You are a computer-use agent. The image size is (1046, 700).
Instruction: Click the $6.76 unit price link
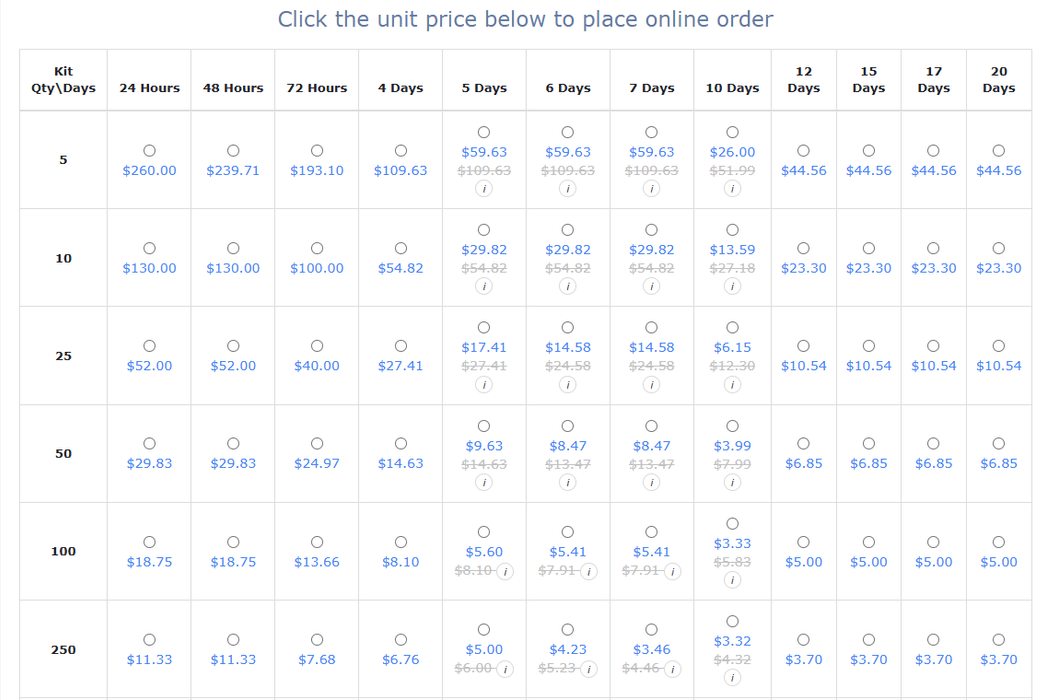(x=400, y=659)
